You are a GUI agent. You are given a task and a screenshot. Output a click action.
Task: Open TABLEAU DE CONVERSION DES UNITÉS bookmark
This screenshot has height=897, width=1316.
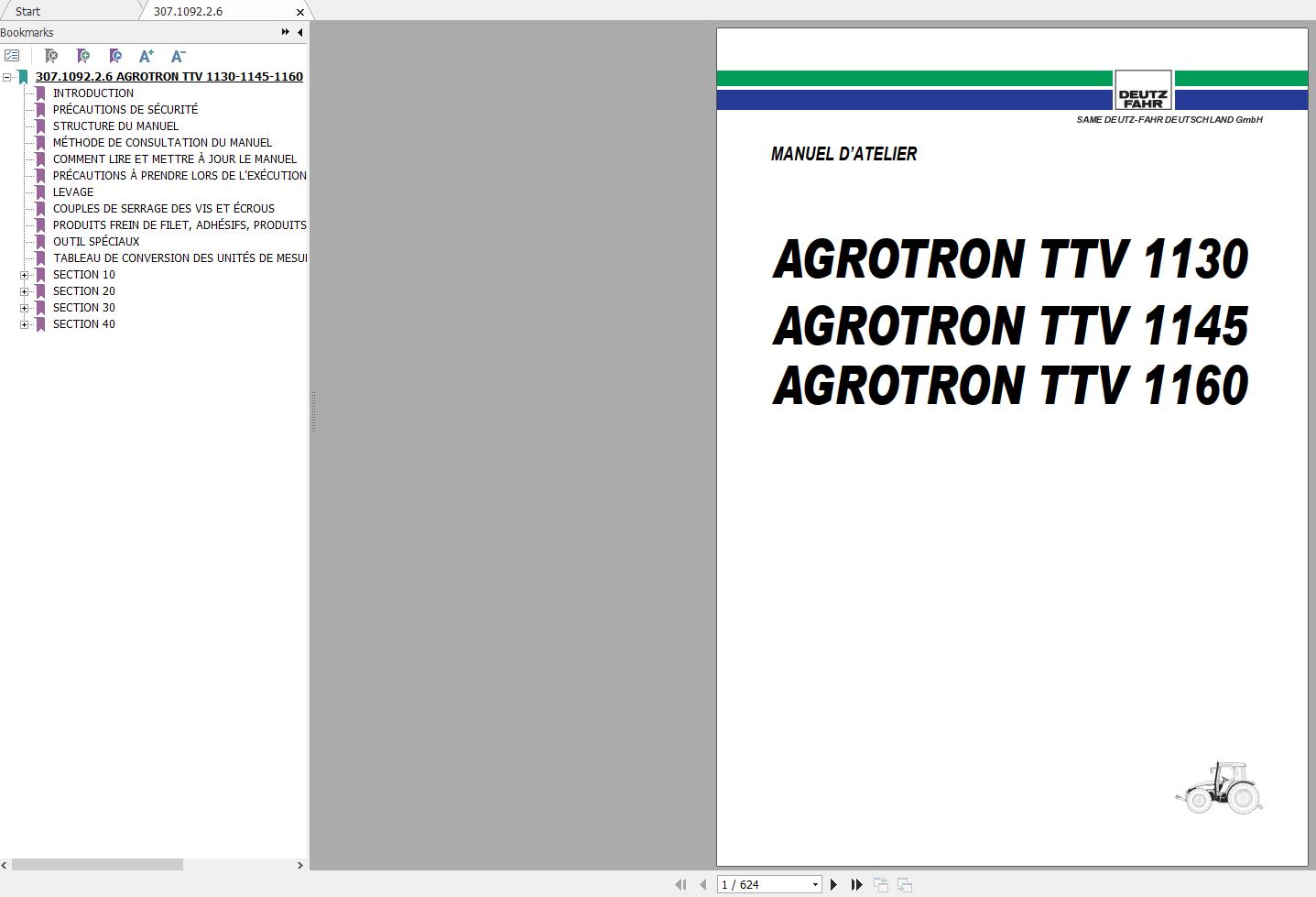coord(179,258)
